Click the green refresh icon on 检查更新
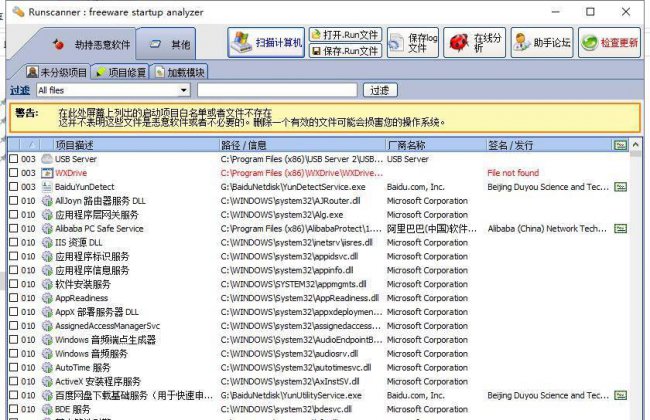650x420 pixels. 589,42
